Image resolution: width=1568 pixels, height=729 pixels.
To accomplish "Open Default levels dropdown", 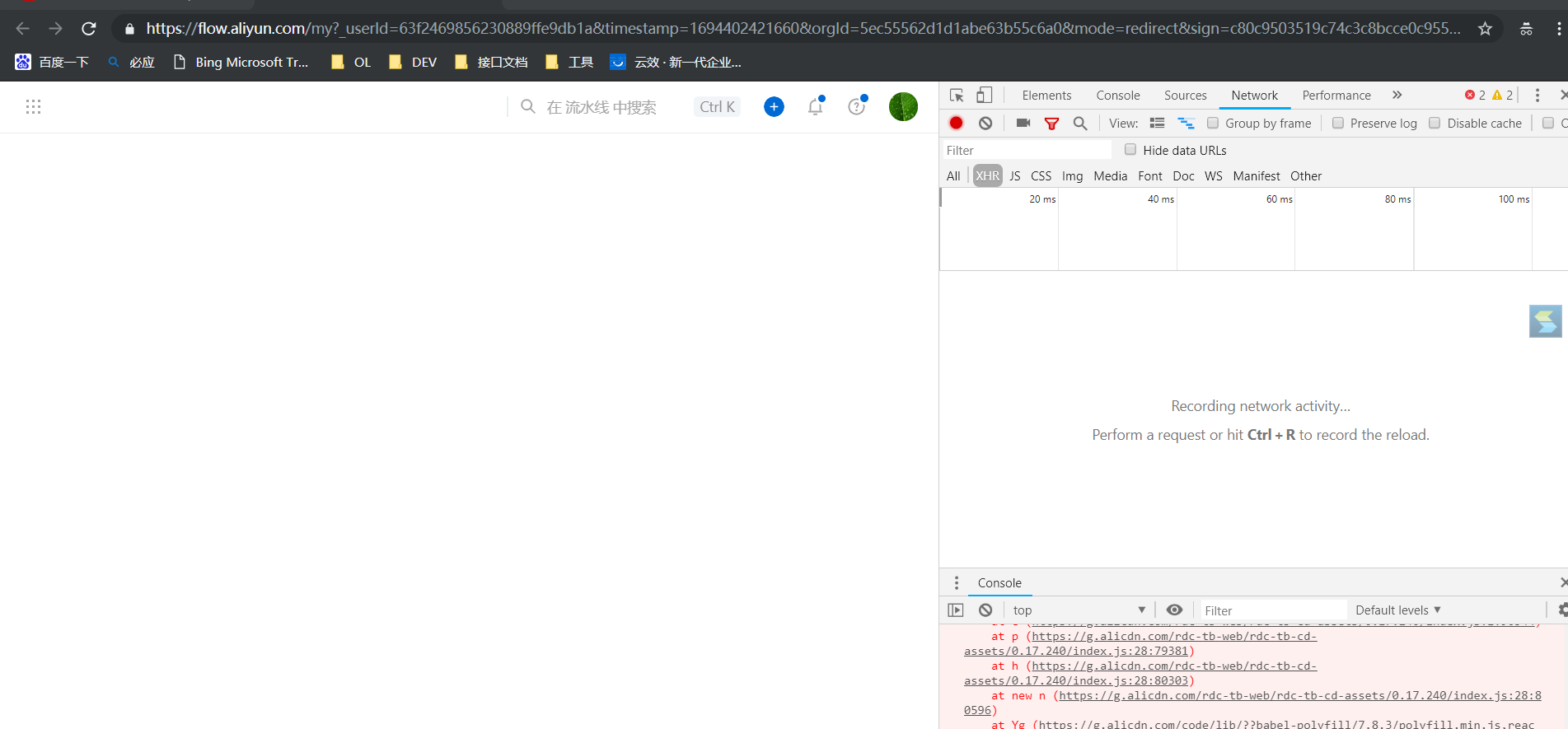I will click(1398, 610).
